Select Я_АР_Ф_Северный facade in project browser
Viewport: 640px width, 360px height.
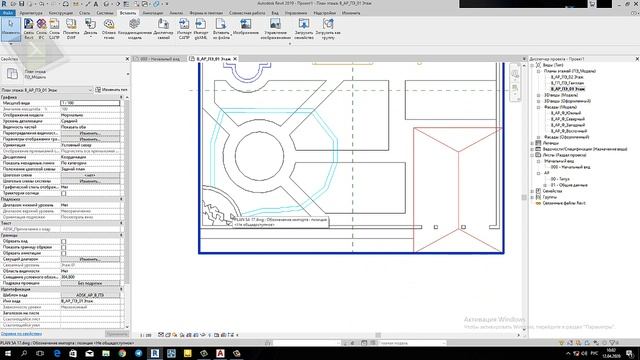(567, 119)
